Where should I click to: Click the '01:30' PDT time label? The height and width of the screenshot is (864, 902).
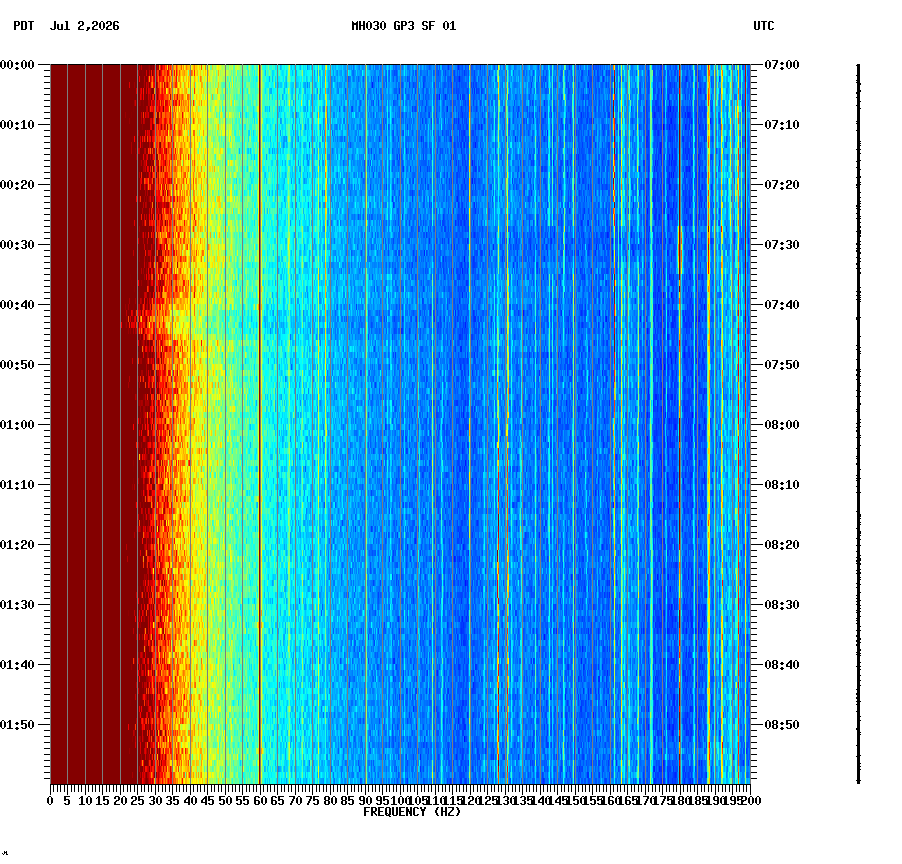[x=17, y=605]
